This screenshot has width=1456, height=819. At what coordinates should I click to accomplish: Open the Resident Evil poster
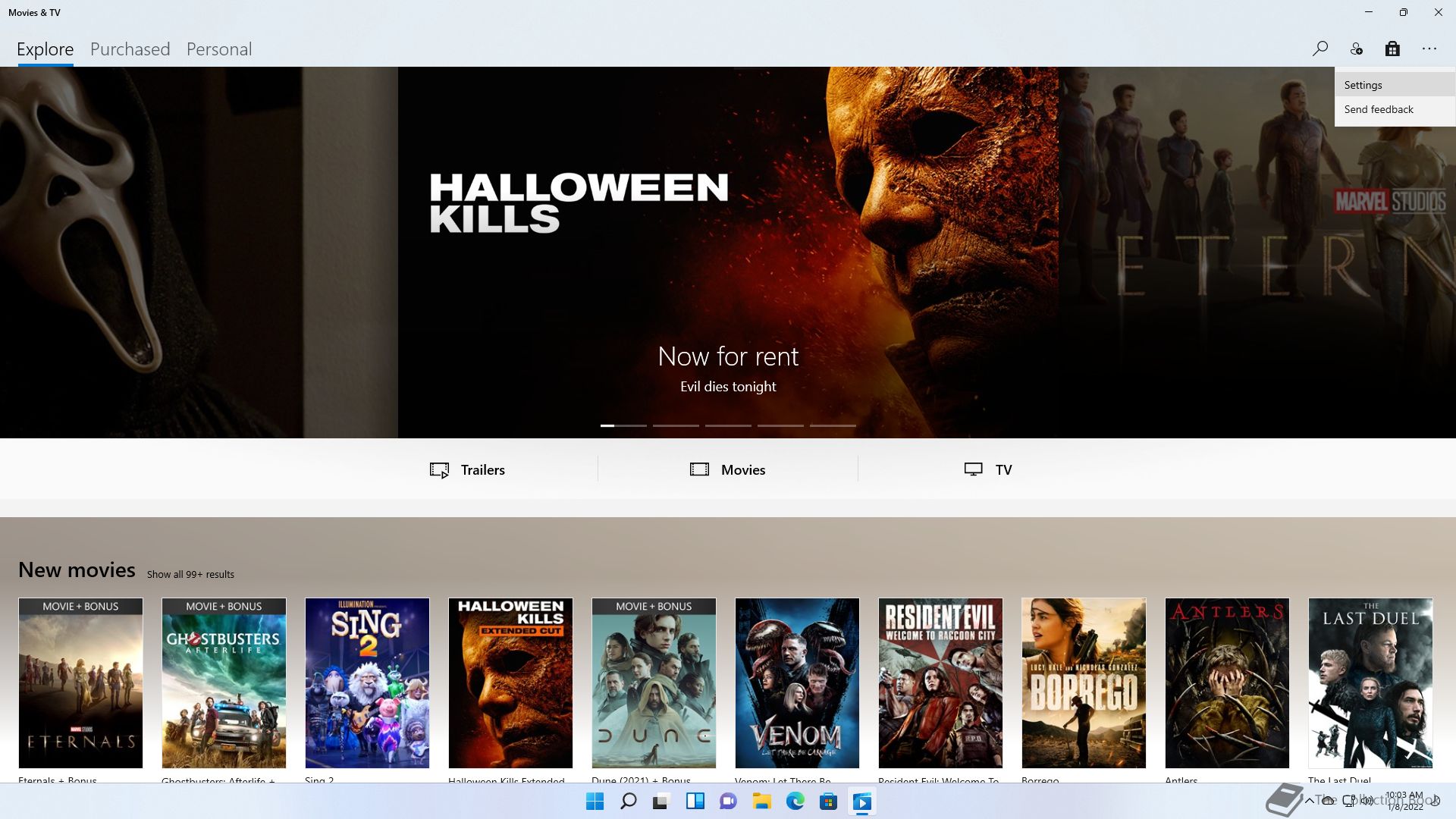[940, 682]
